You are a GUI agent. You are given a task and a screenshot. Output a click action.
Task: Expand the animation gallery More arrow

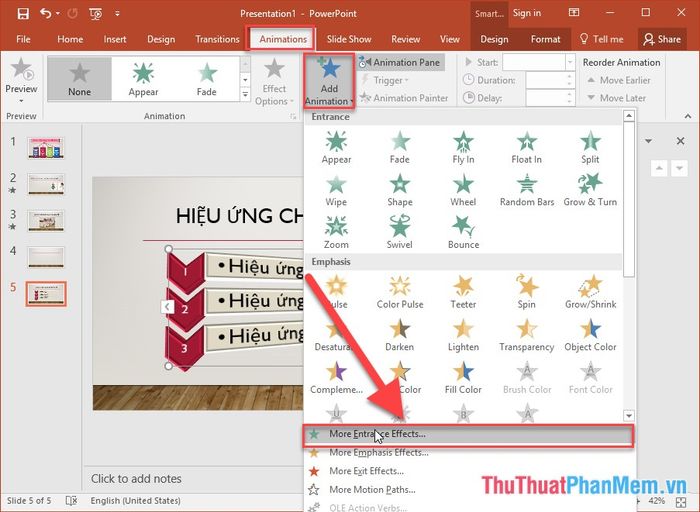pos(245,95)
